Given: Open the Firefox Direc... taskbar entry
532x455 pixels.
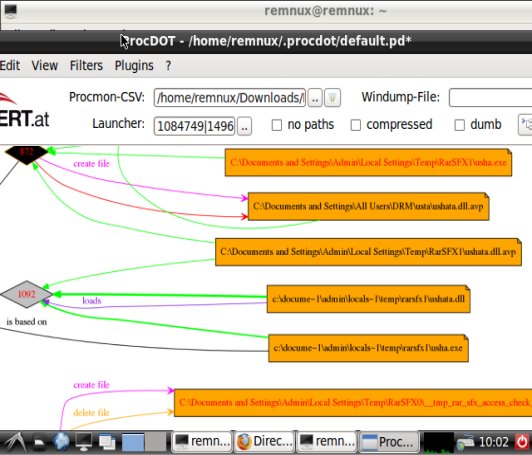Looking at the screenshot, I should [265, 441].
